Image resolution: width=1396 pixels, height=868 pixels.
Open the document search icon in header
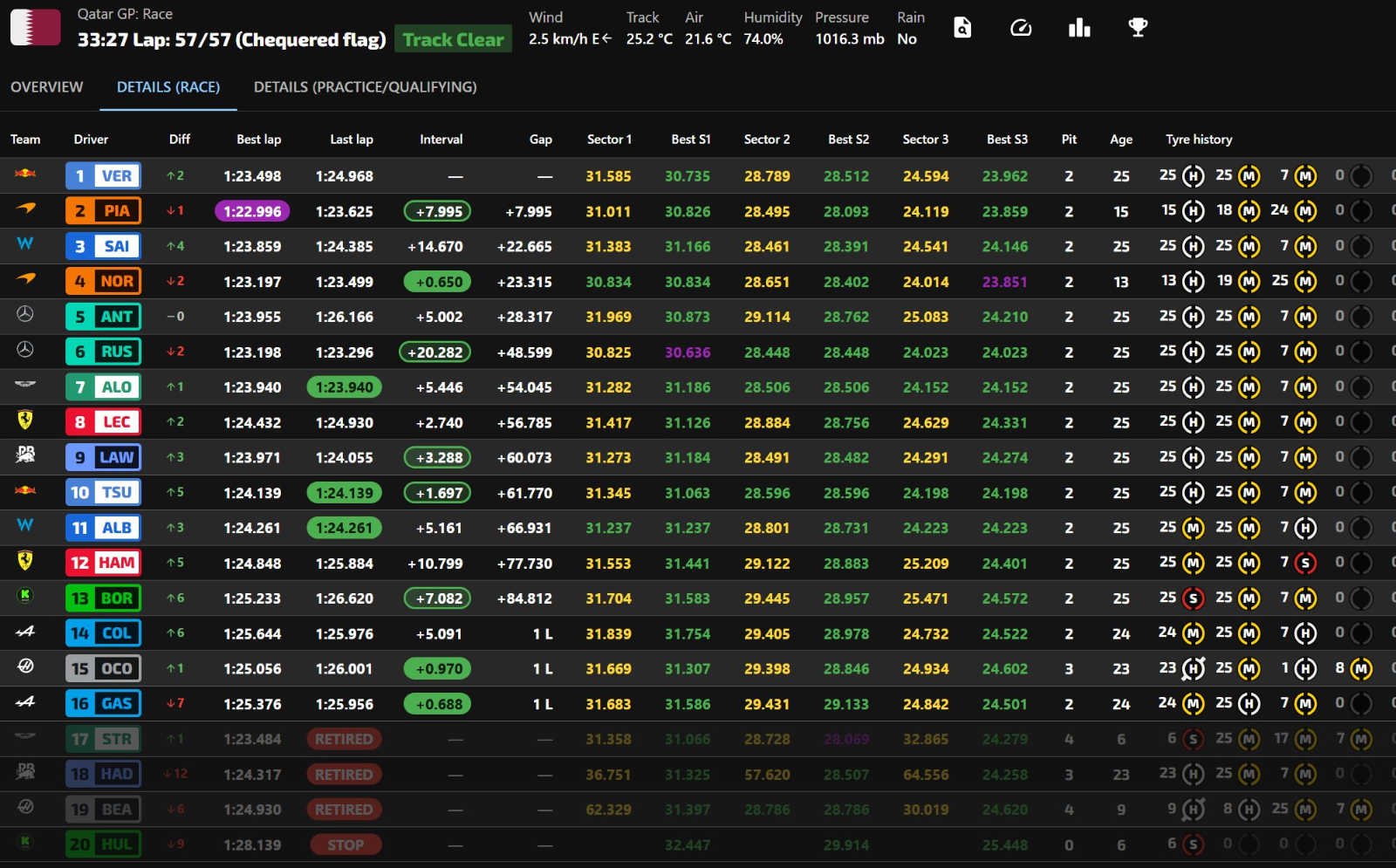click(962, 28)
